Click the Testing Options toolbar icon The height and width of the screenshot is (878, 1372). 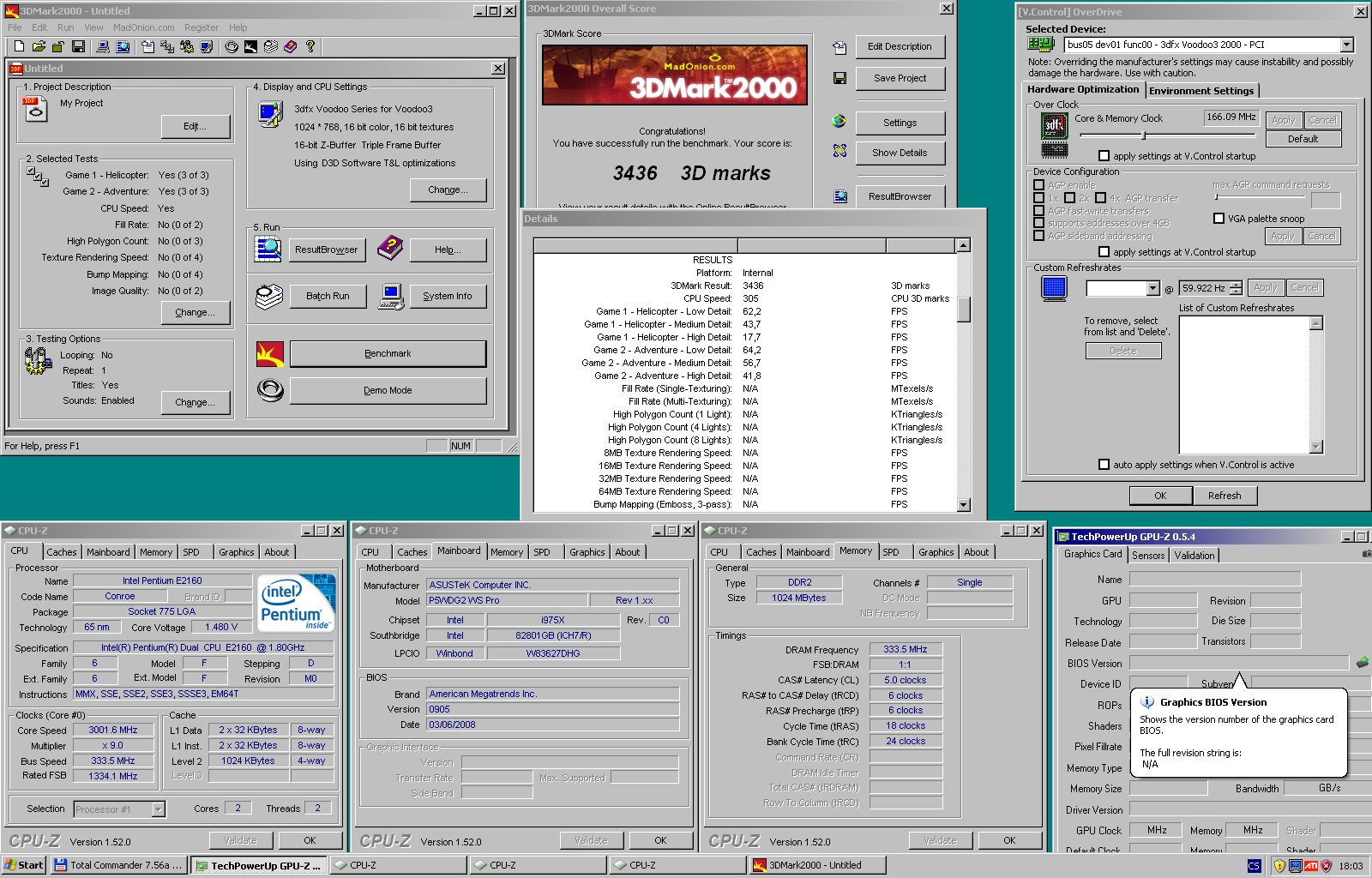click(187, 46)
